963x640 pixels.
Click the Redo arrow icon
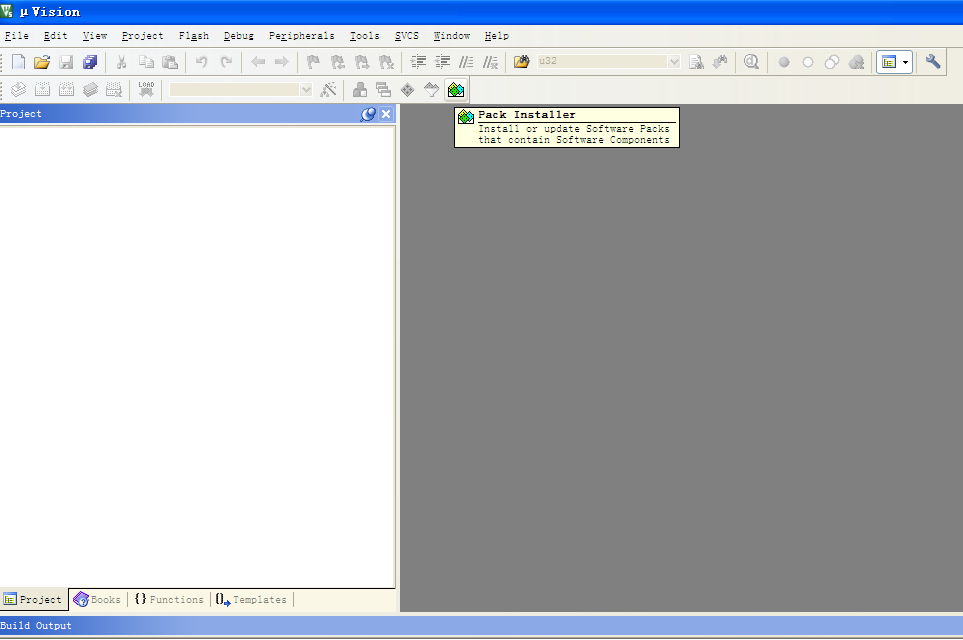click(x=226, y=62)
